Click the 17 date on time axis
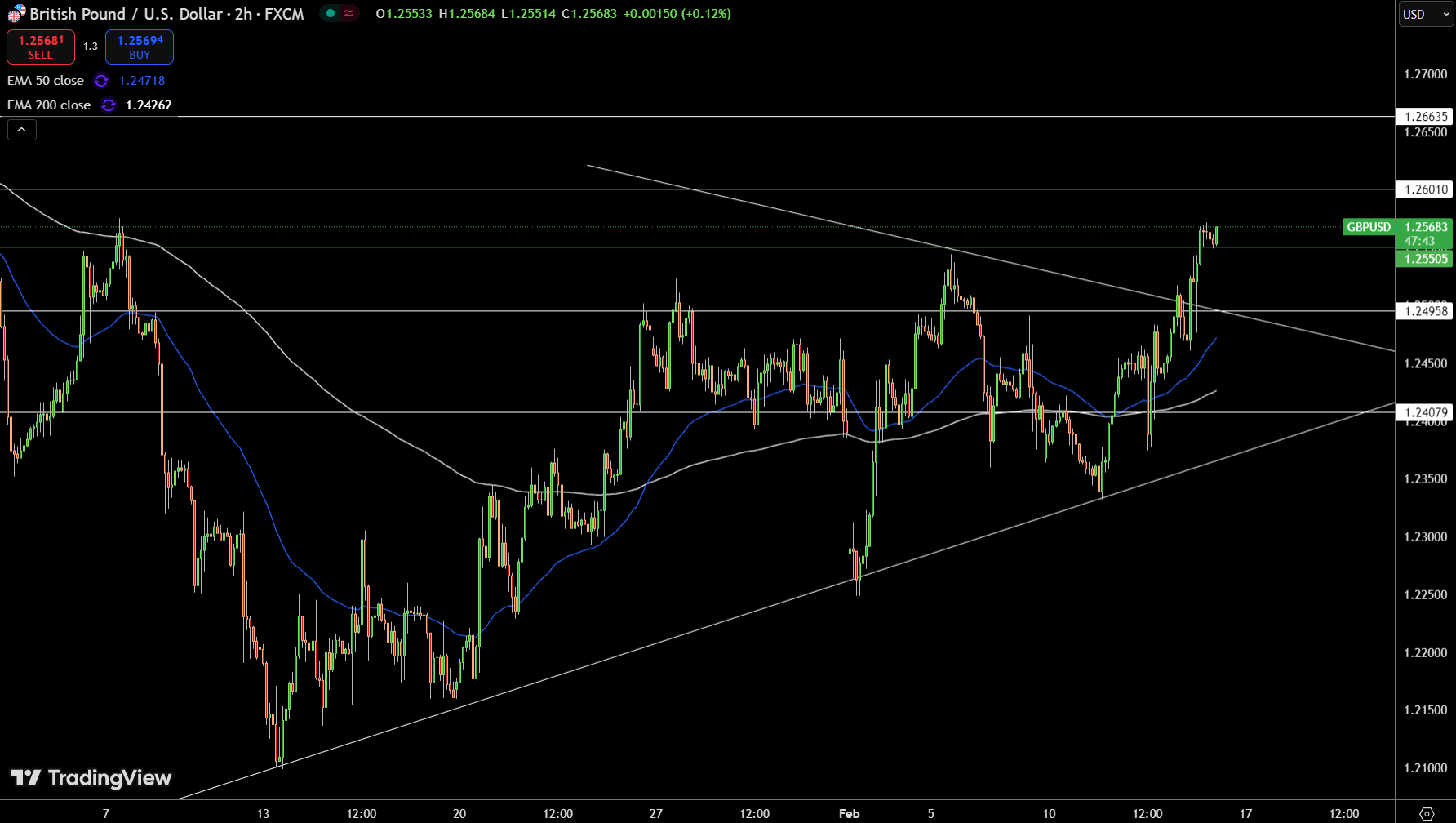 point(1245,813)
